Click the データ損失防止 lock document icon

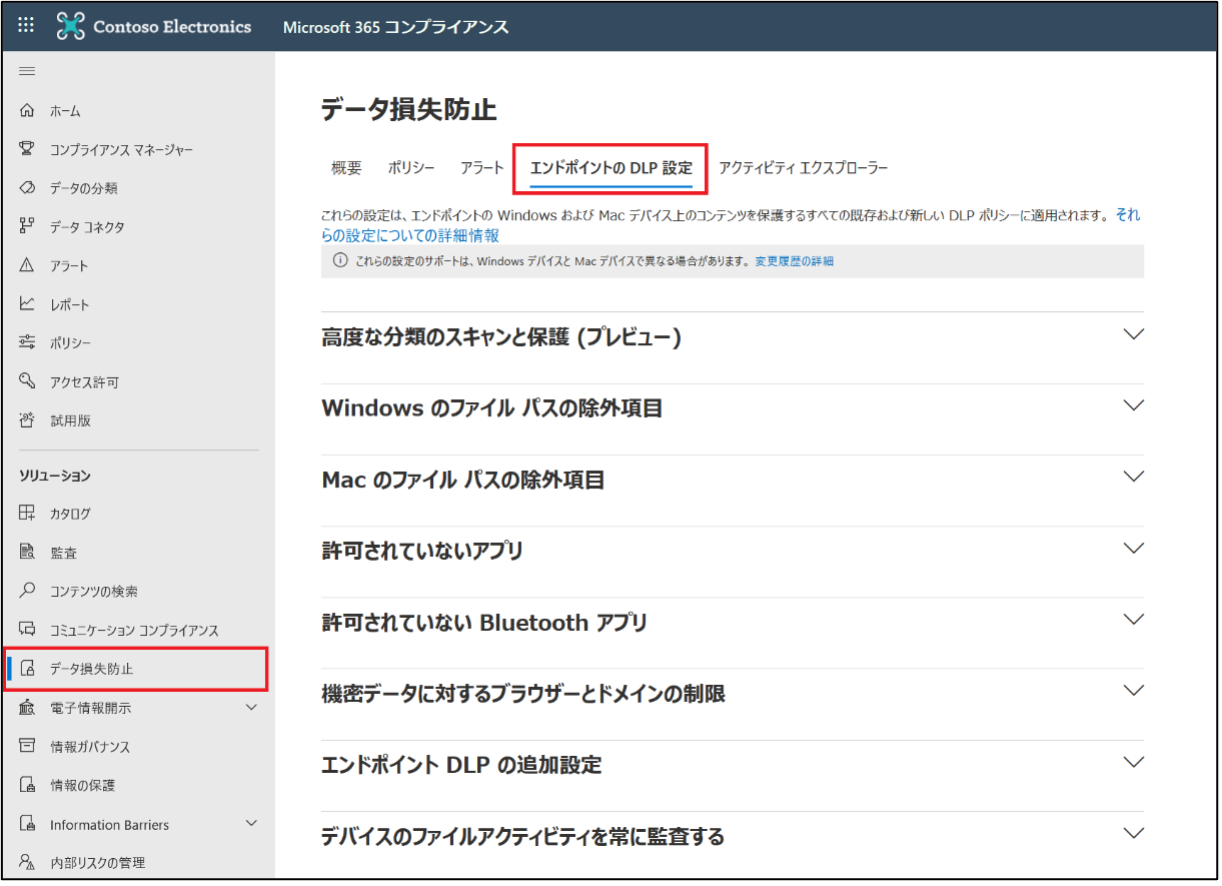point(28,669)
